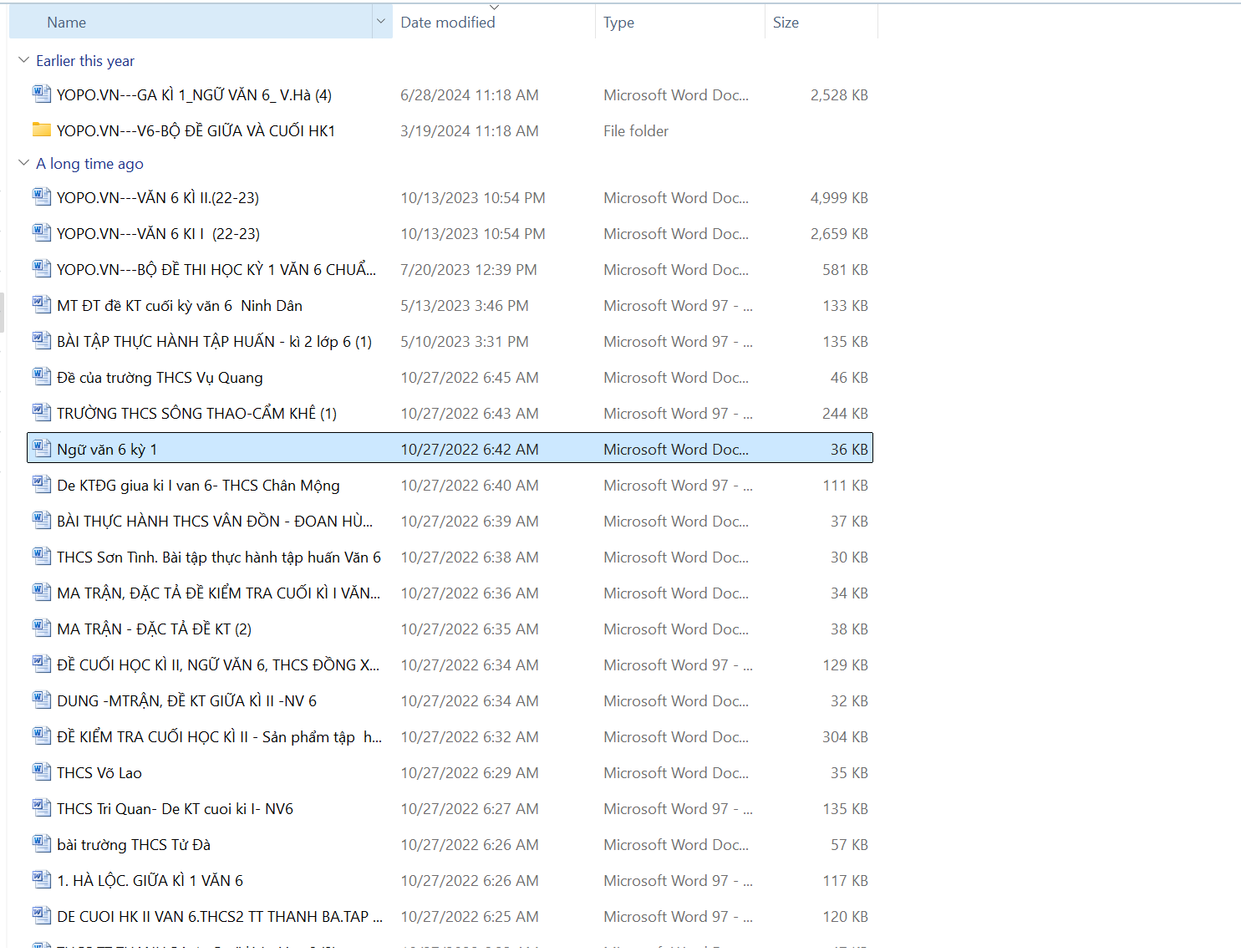Click Word icon of Đề của trường THCS Vụ Quang
This screenshot has width=1241, height=952.
(x=42, y=376)
